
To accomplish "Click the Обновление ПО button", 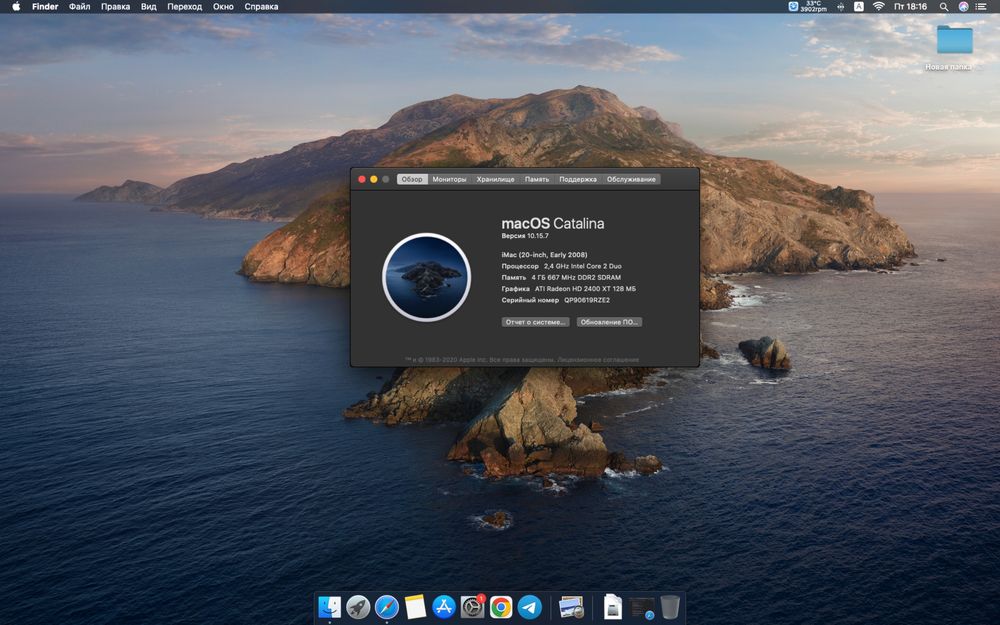I will [609, 322].
